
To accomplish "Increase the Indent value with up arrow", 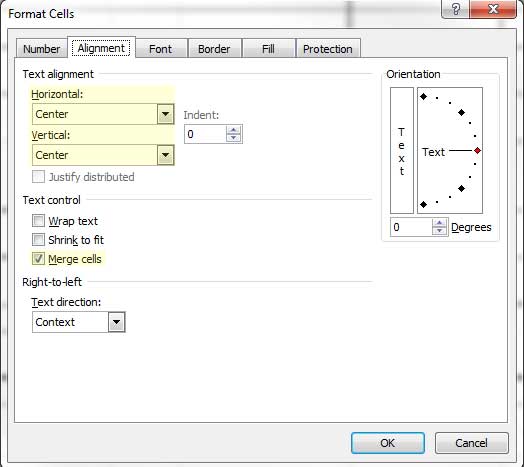I will click(234, 130).
